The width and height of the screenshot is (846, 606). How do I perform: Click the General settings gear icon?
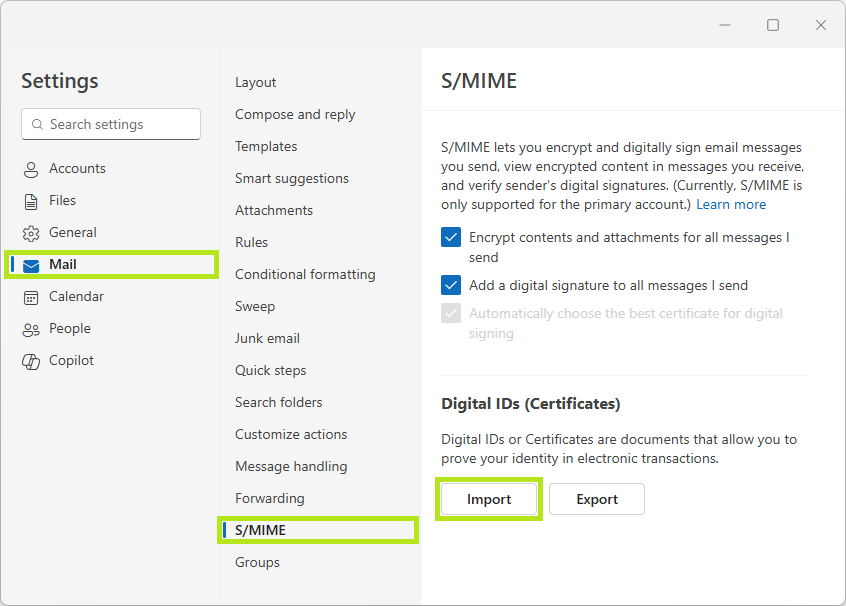[x=31, y=232]
